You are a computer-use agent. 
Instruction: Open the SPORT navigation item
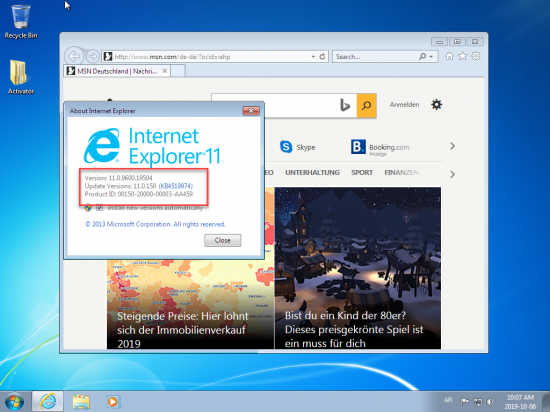pos(362,173)
